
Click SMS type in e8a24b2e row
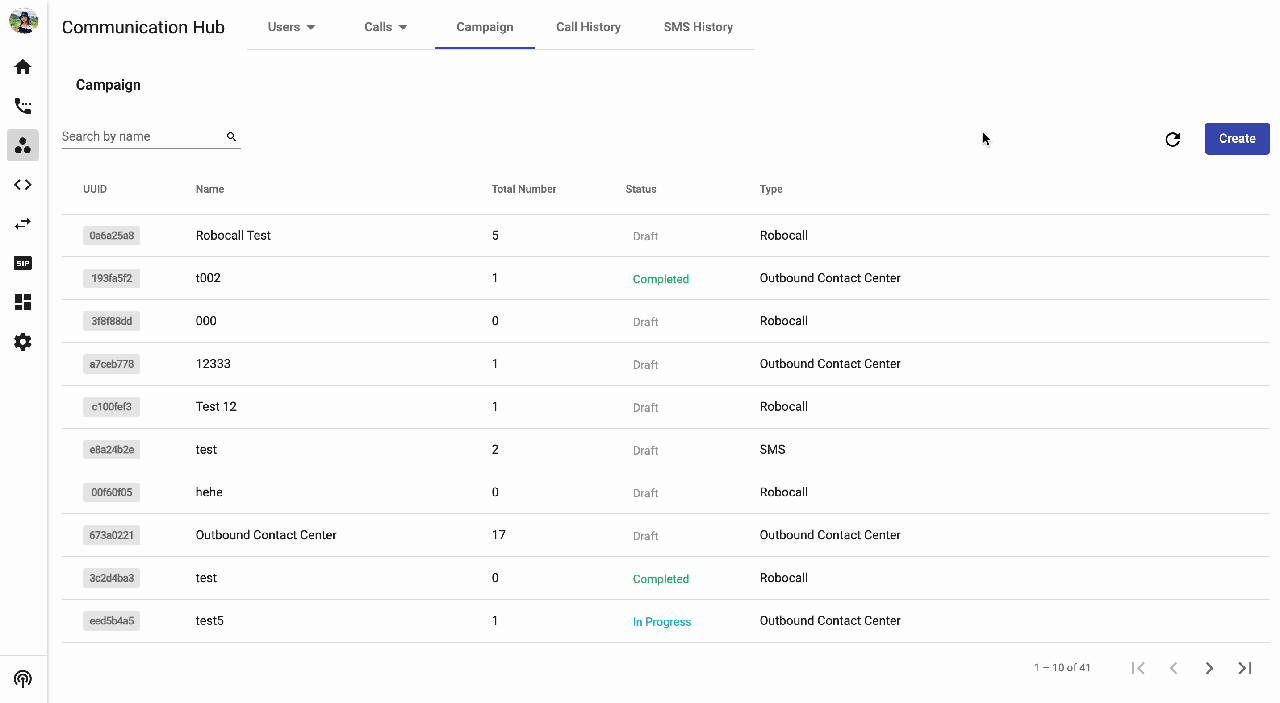tap(772, 450)
